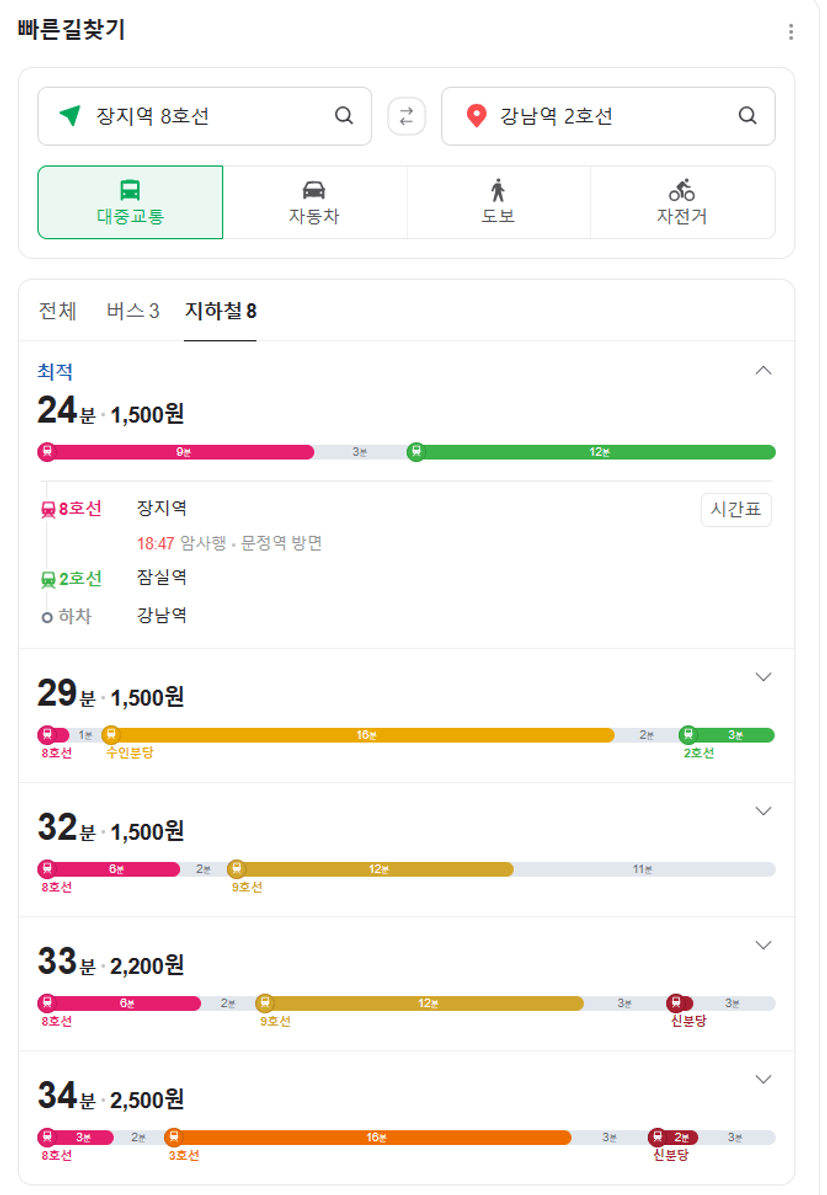
Task: Expand the 32분 route details
Action: [763, 811]
